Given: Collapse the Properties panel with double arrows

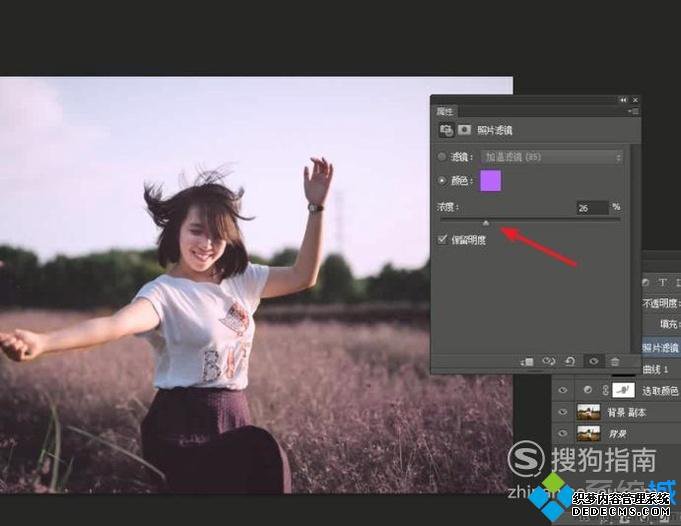Looking at the screenshot, I should point(624,100).
